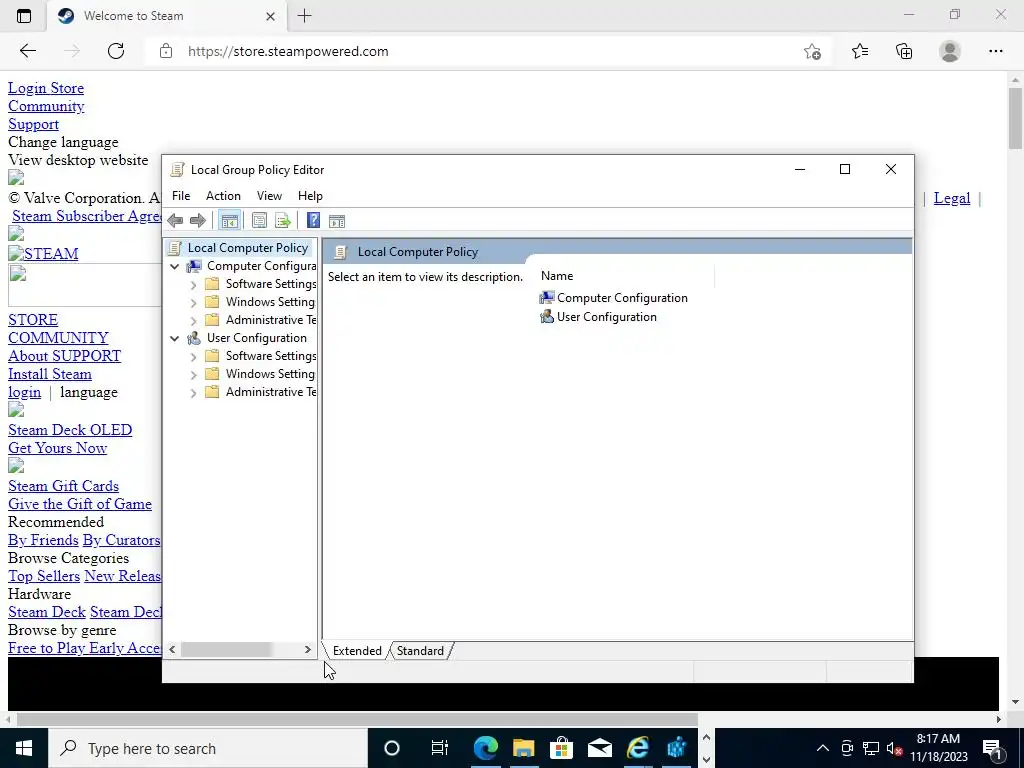Select Local Computer Policy tree root
The height and width of the screenshot is (768, 1024).
click(248, 248)
